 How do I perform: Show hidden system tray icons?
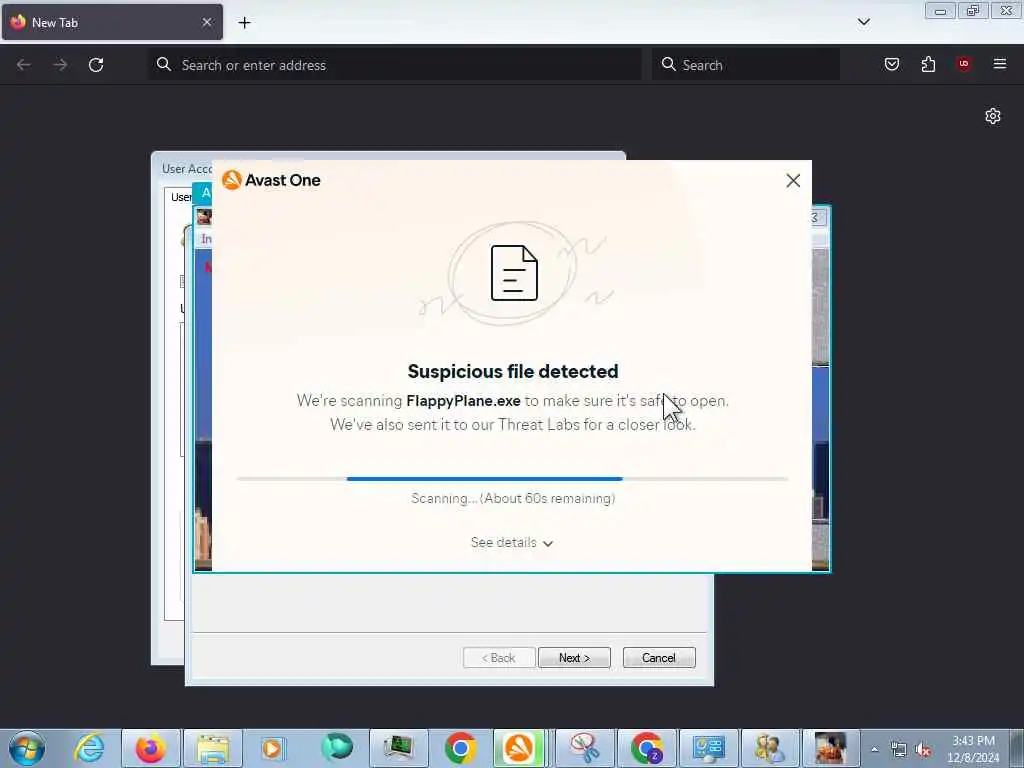[x=874, y=749]
